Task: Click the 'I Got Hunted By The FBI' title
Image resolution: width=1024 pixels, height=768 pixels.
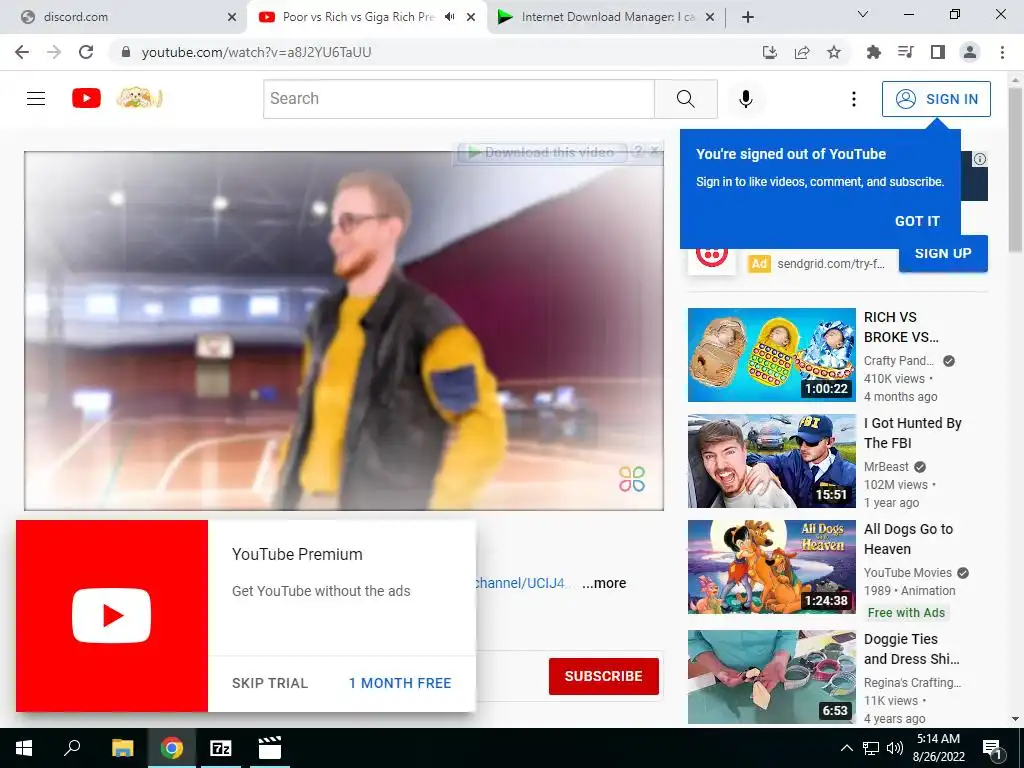Action: 912,433
